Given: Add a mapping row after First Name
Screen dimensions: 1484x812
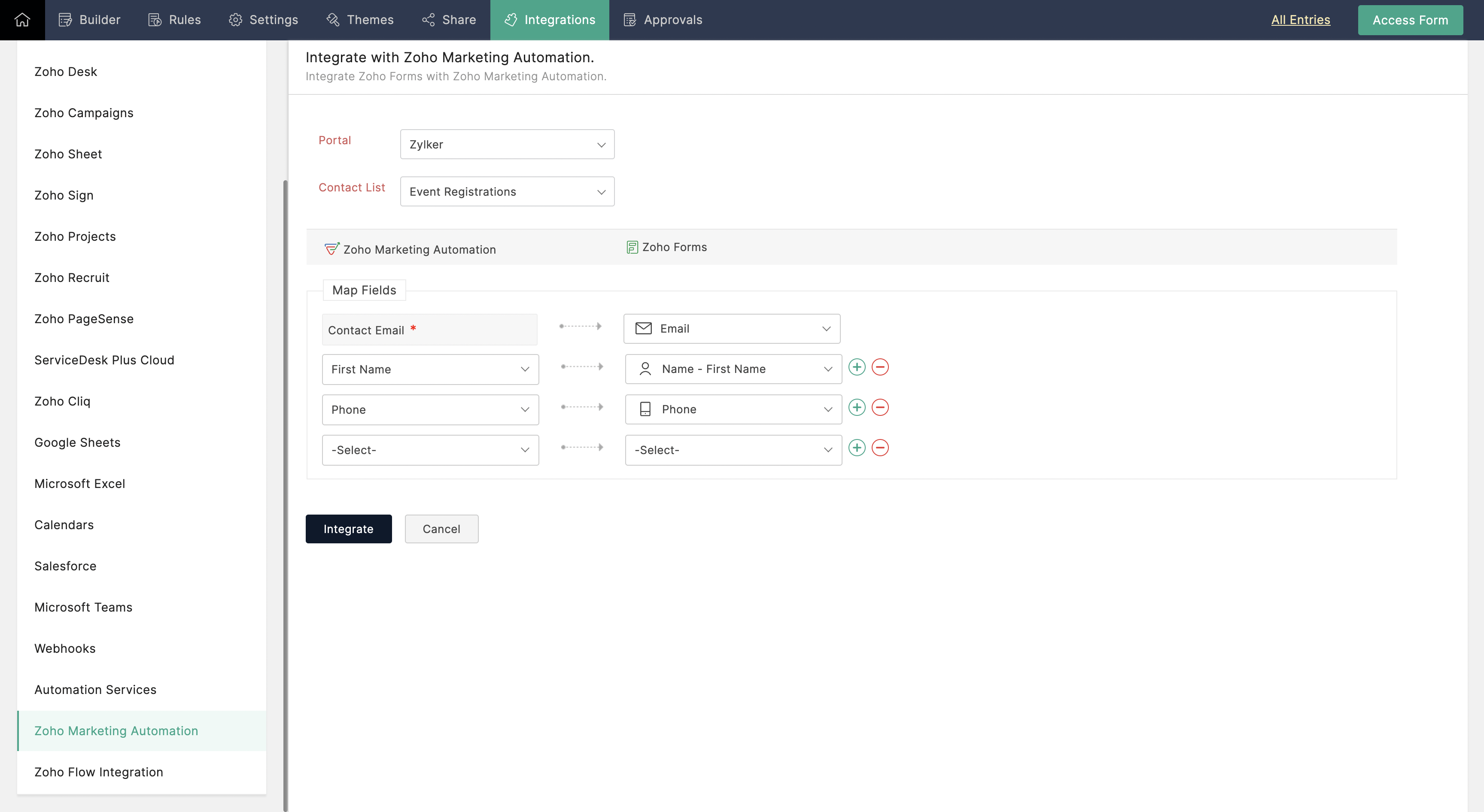Looking at the screenshot, I should [x=857, y=367].
